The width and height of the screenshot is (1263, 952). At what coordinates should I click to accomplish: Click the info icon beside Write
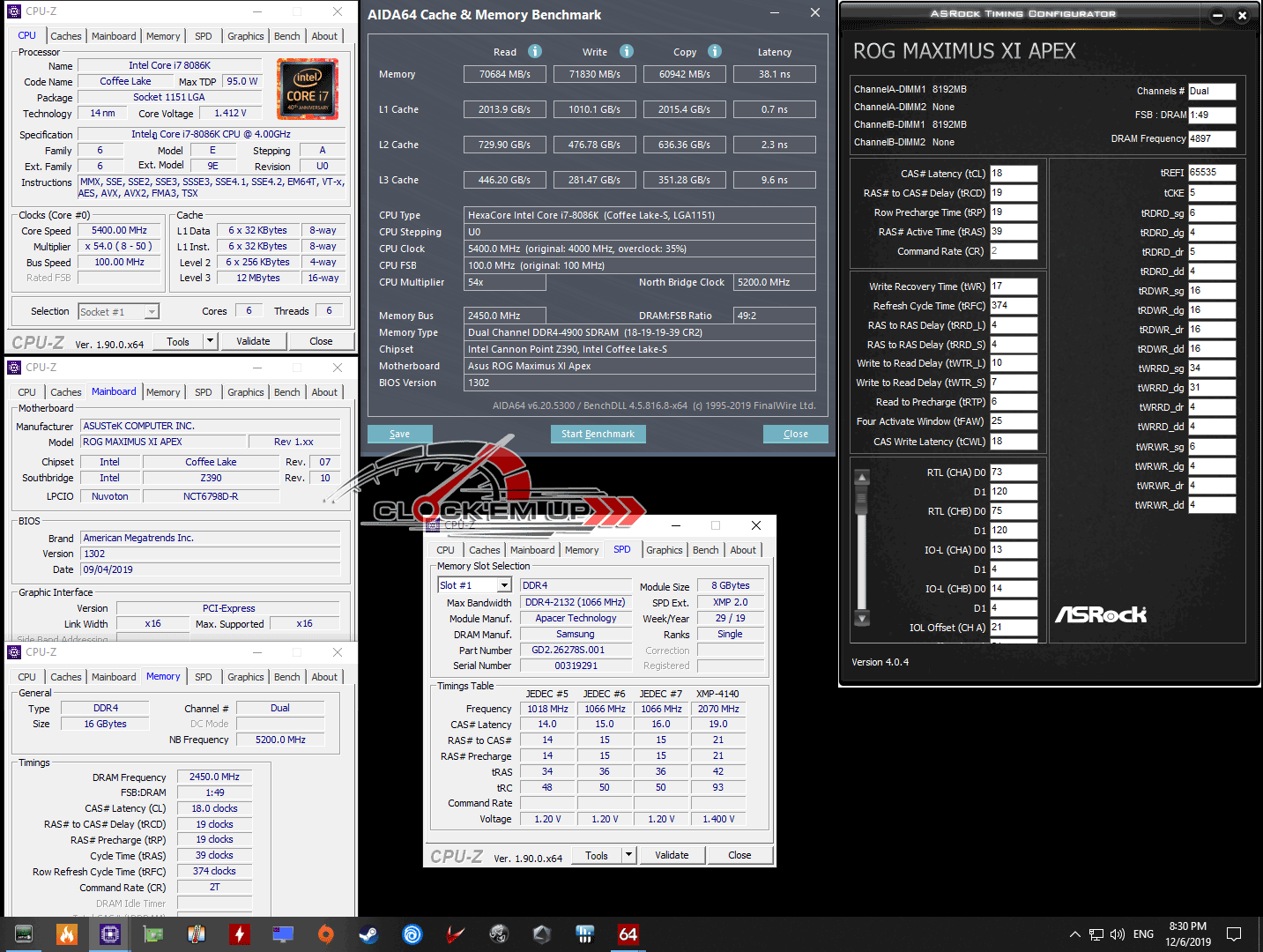627,51
